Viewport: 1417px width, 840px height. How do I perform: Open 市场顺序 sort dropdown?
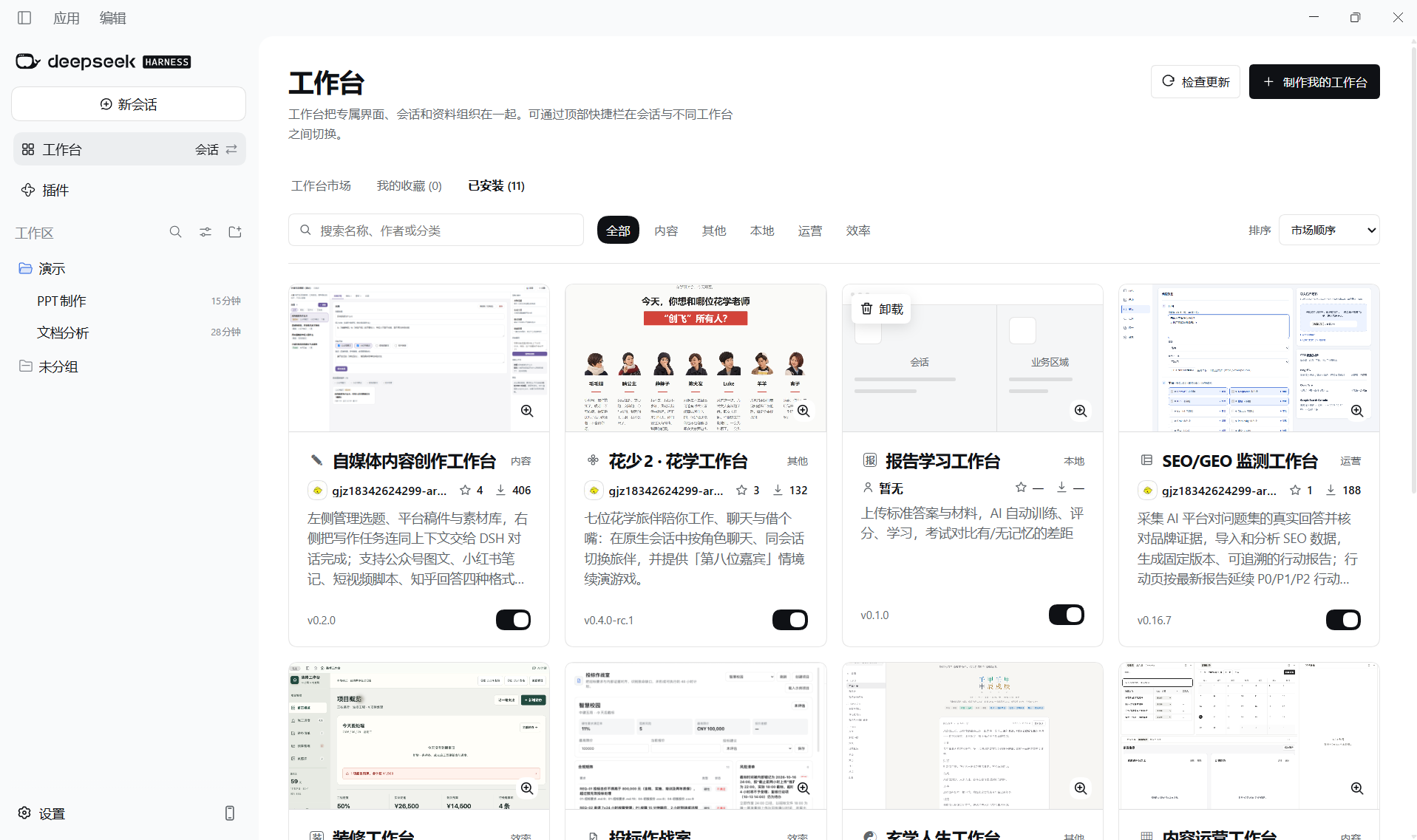click(x=1329, y=231)
